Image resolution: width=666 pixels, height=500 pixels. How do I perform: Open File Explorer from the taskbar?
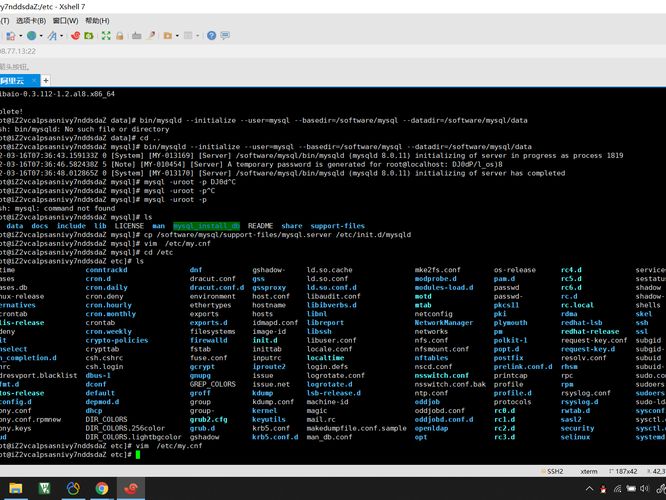point(16,489)
